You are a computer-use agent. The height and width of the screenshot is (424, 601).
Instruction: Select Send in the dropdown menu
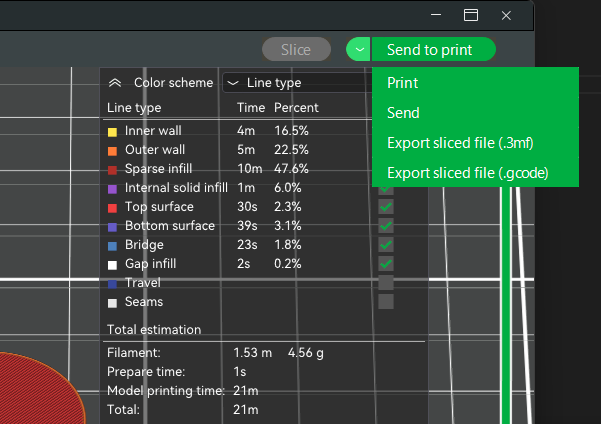pyautogui.click(x=403, y=113)
